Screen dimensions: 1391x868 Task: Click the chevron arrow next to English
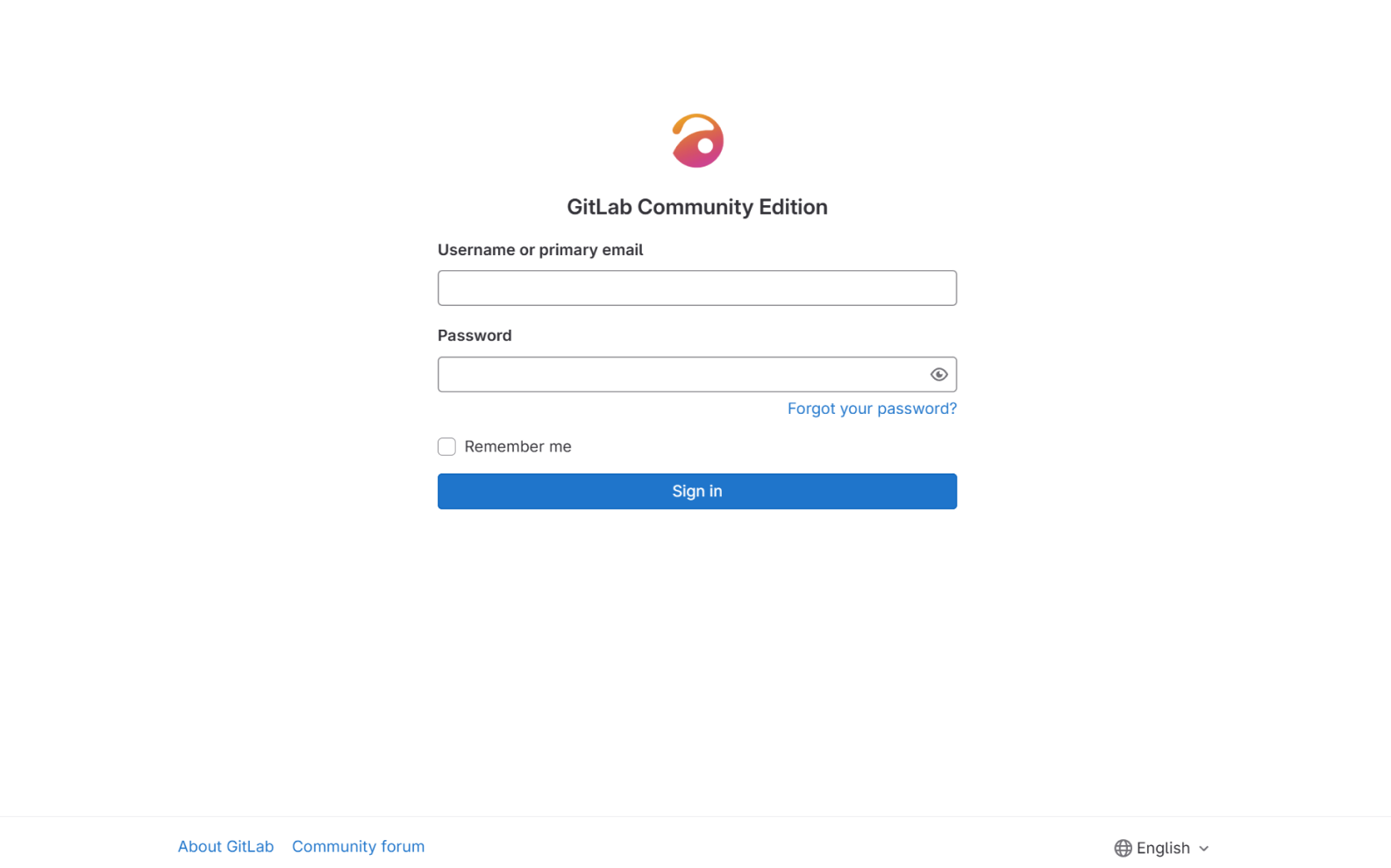click(x=1203, y=849)
